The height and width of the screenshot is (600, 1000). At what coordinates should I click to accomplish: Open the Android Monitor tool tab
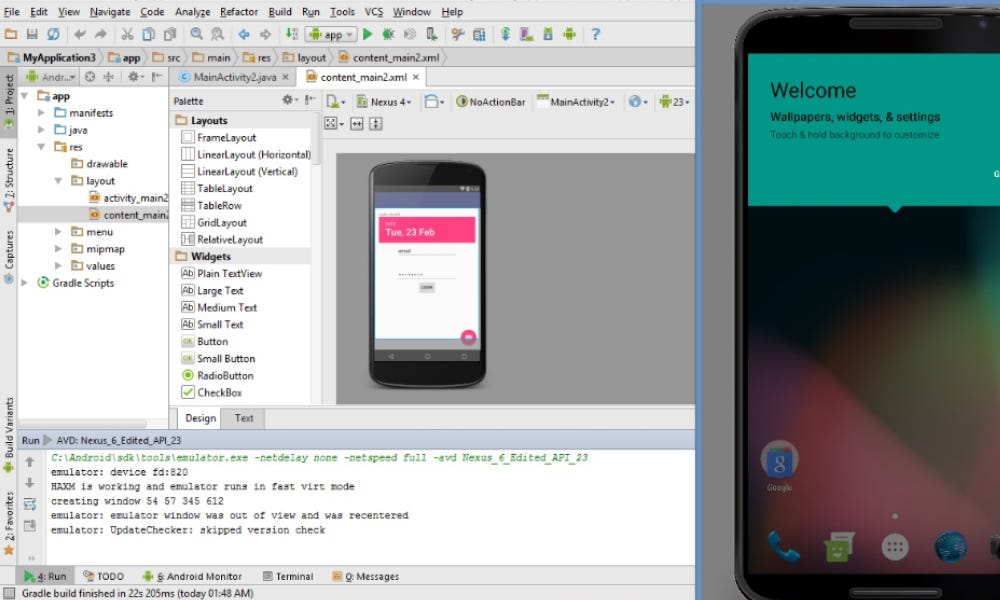192,576
